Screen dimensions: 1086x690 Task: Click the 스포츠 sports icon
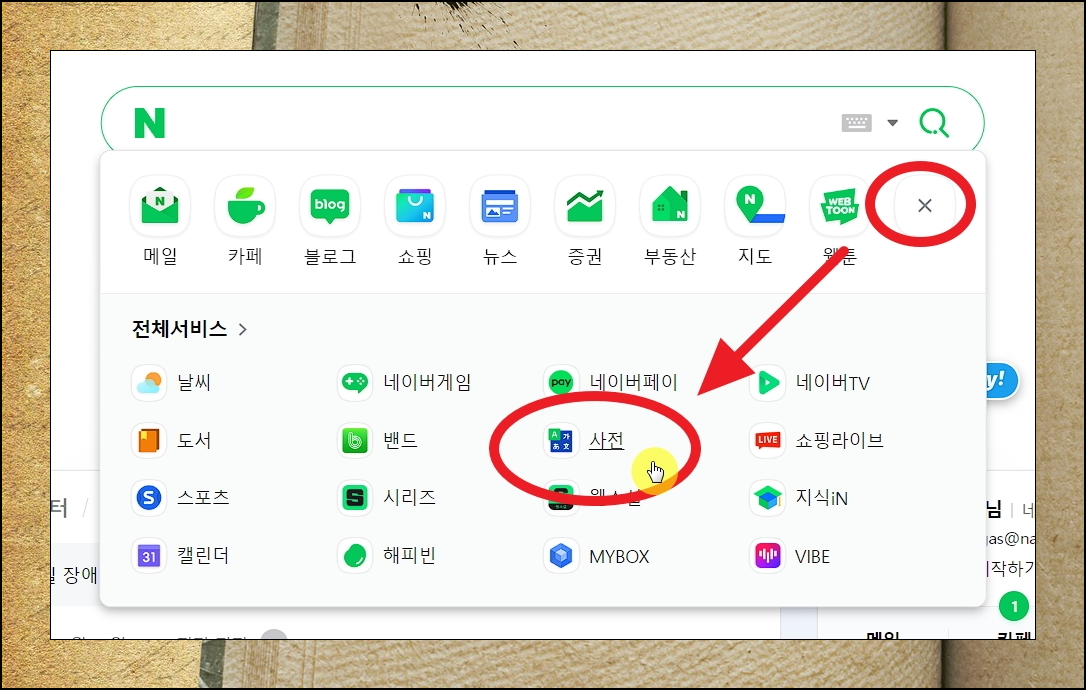pos(149,497)
